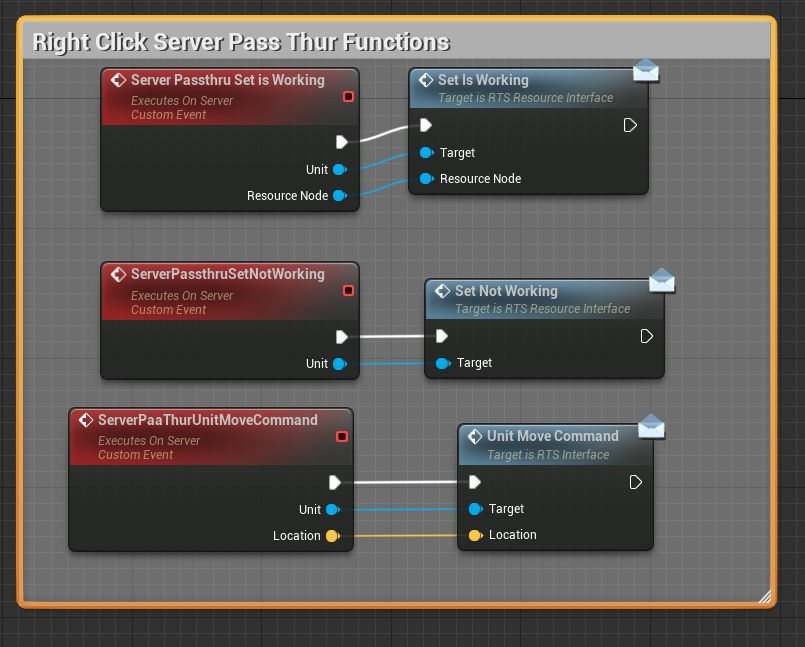Click the envelope message icon on Set Not Working
This screenshot has width=805, height=647.
[662, 280]
